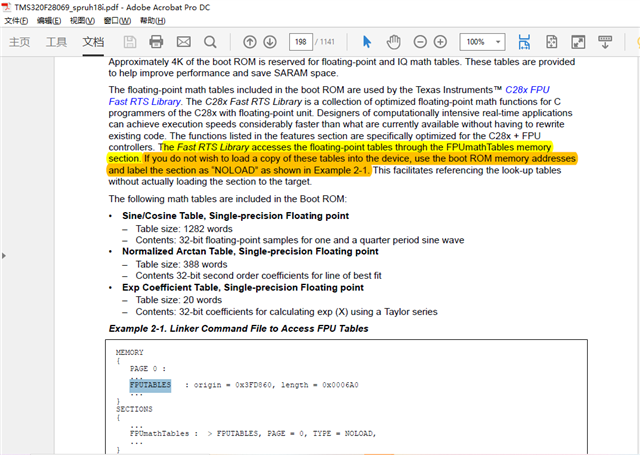Screen dimensions: 640x455
Task: Click the fit page width icon
Action: pos(524,42)
